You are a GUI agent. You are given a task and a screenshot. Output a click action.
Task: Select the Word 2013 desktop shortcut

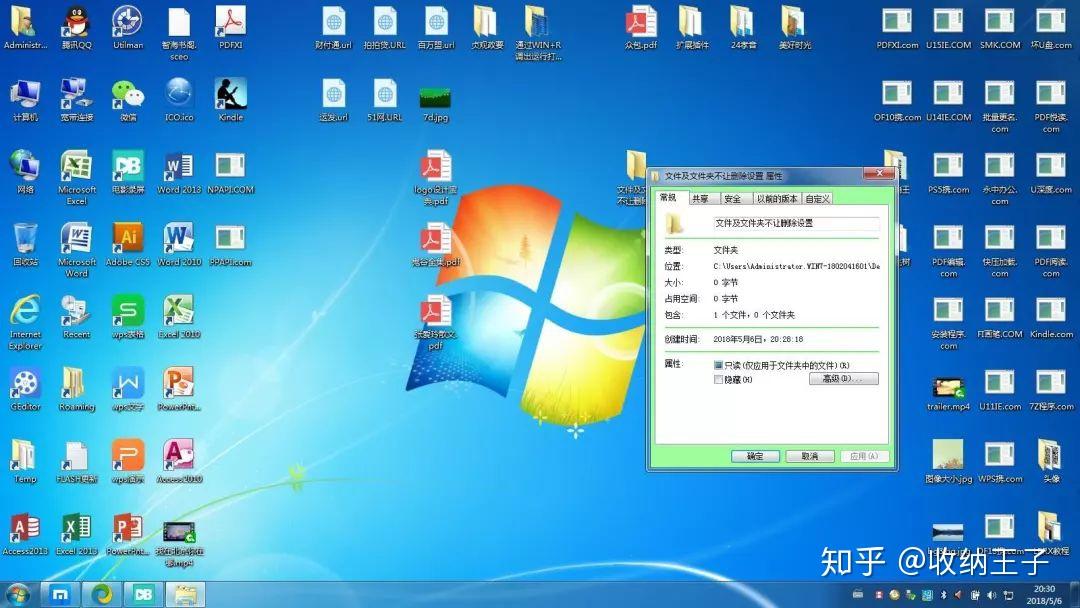pyautogui.click(x=179, y=167)
